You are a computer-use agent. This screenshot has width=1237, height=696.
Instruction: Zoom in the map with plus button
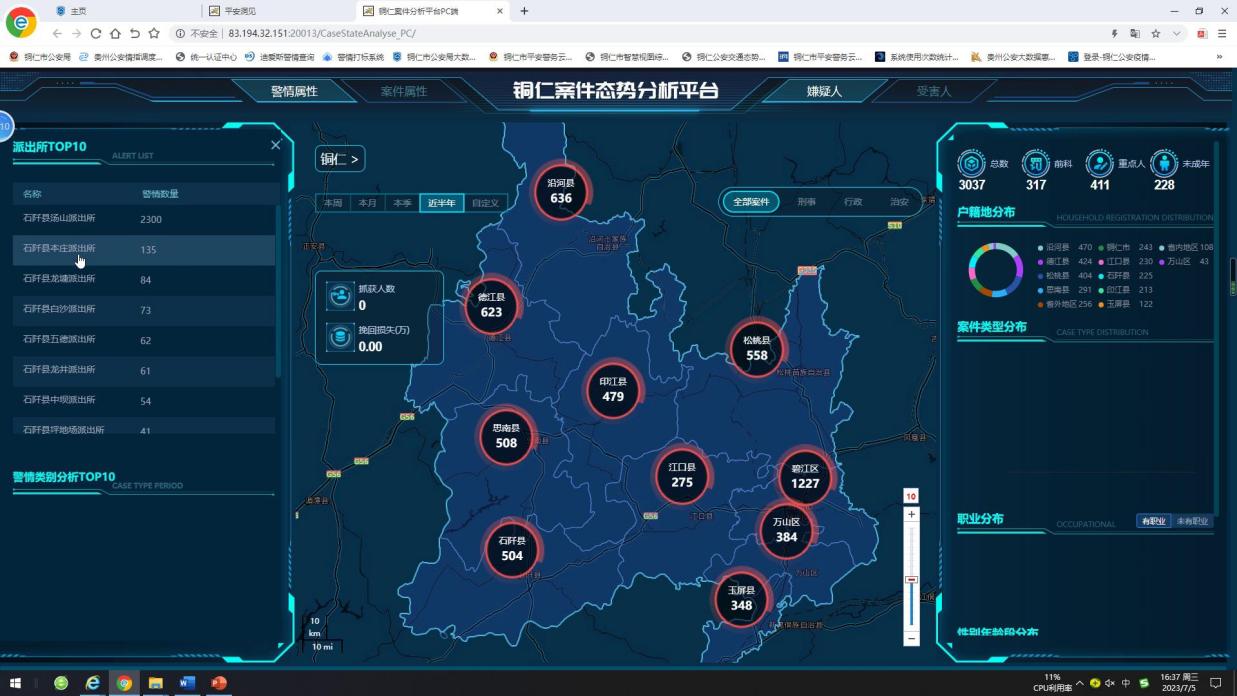(911, 514)
